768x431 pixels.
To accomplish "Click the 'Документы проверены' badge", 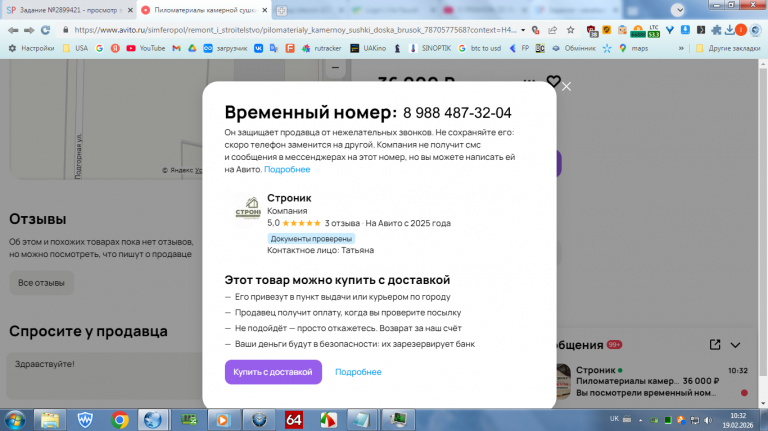I will coord(311,239).
